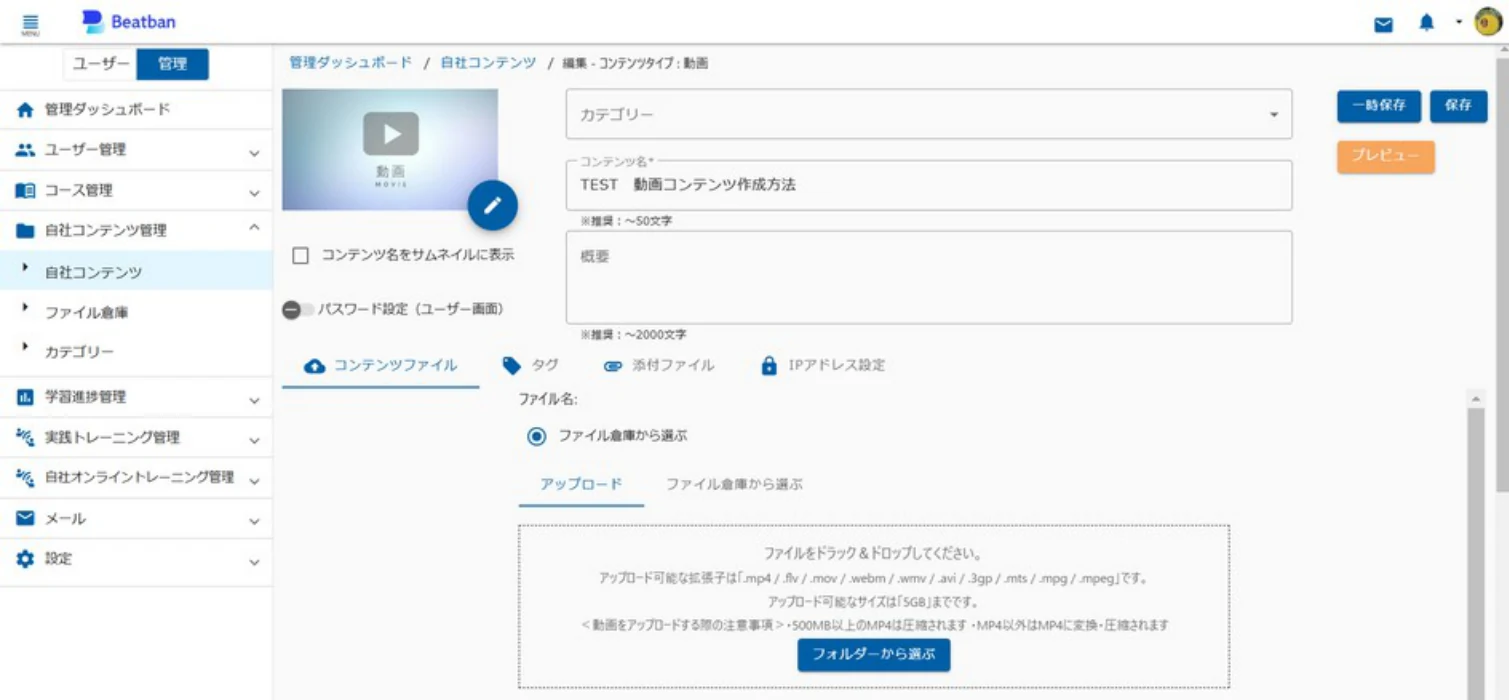Collapse the 自社コンテンツ管理 chevron
1509x700 pixels.
point(254,229)
